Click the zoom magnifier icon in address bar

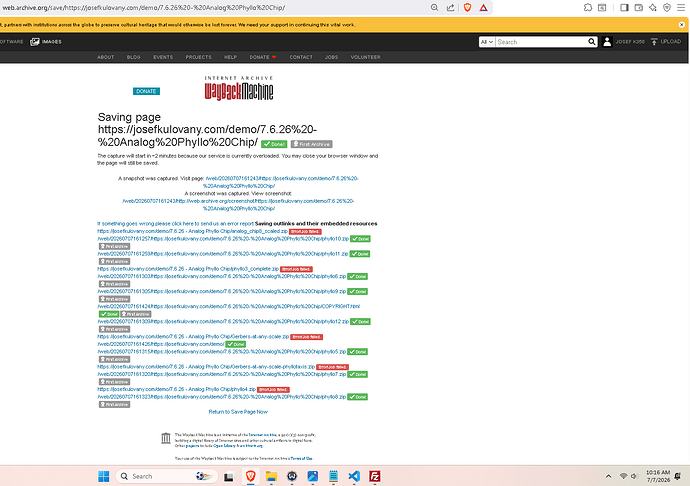434,7
